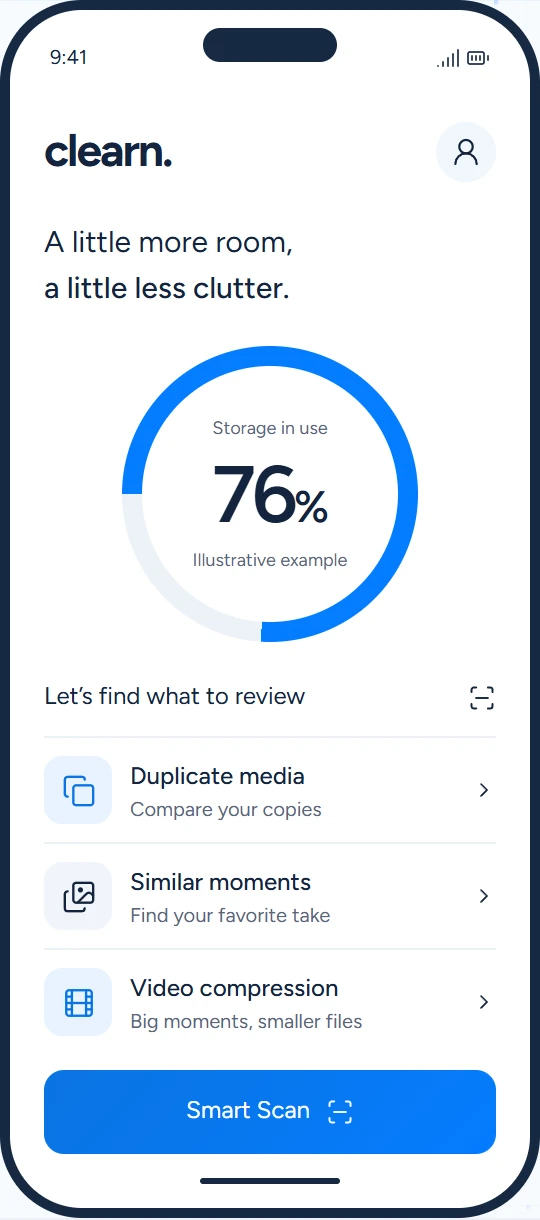This screenshot has width=540, height=1220.
Task: Tap the battery icon in status bar
Action: click(478, 59)
